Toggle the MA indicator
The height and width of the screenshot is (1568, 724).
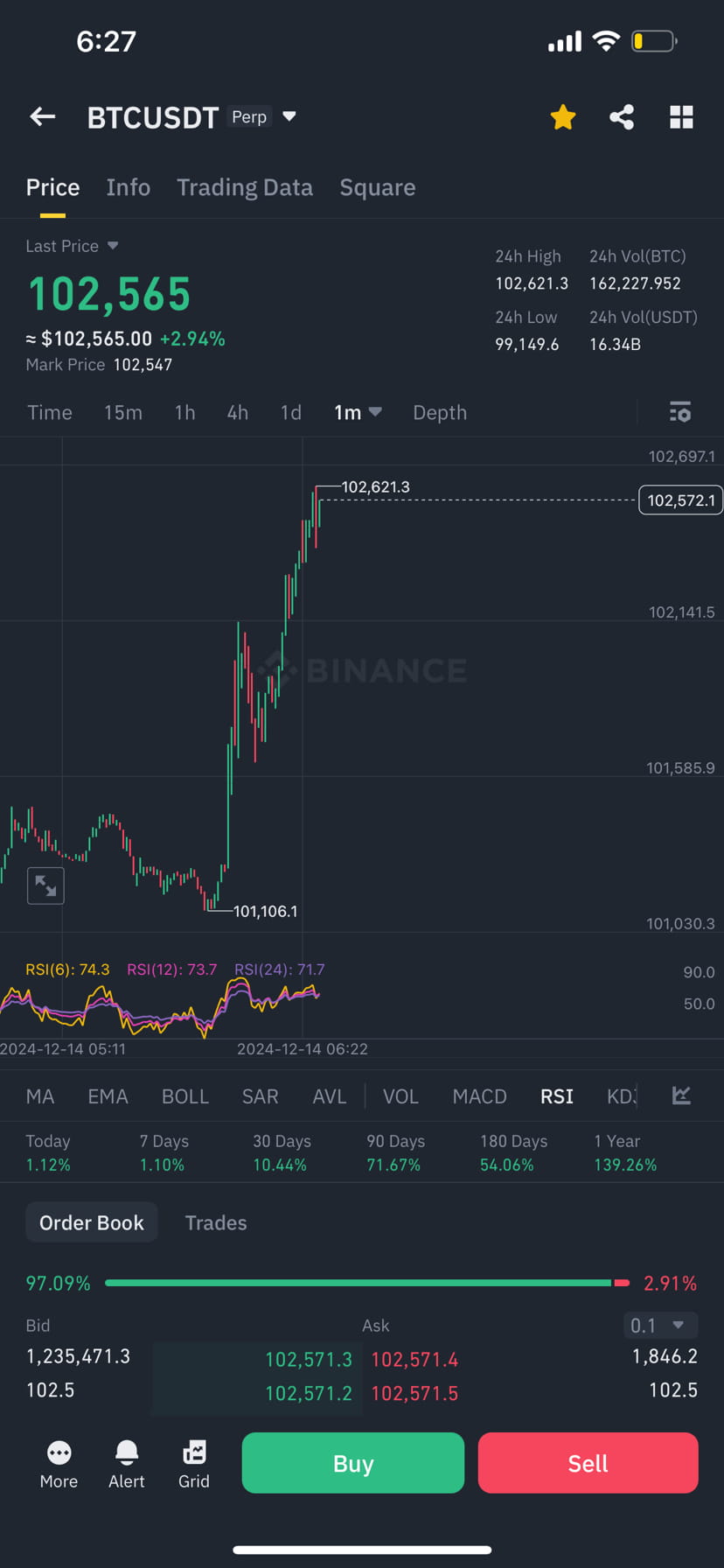click(x=40, y=1096)
